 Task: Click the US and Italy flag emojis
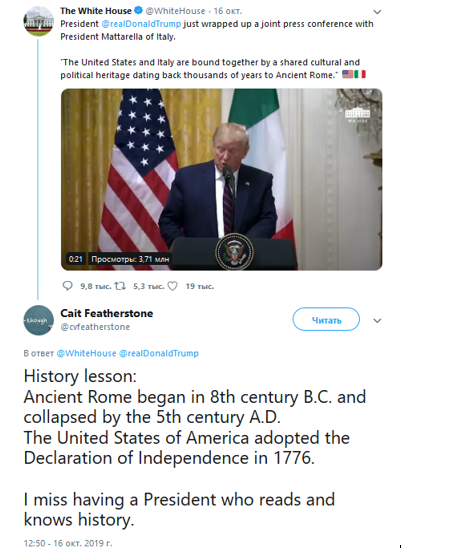[x=354, y=74]
